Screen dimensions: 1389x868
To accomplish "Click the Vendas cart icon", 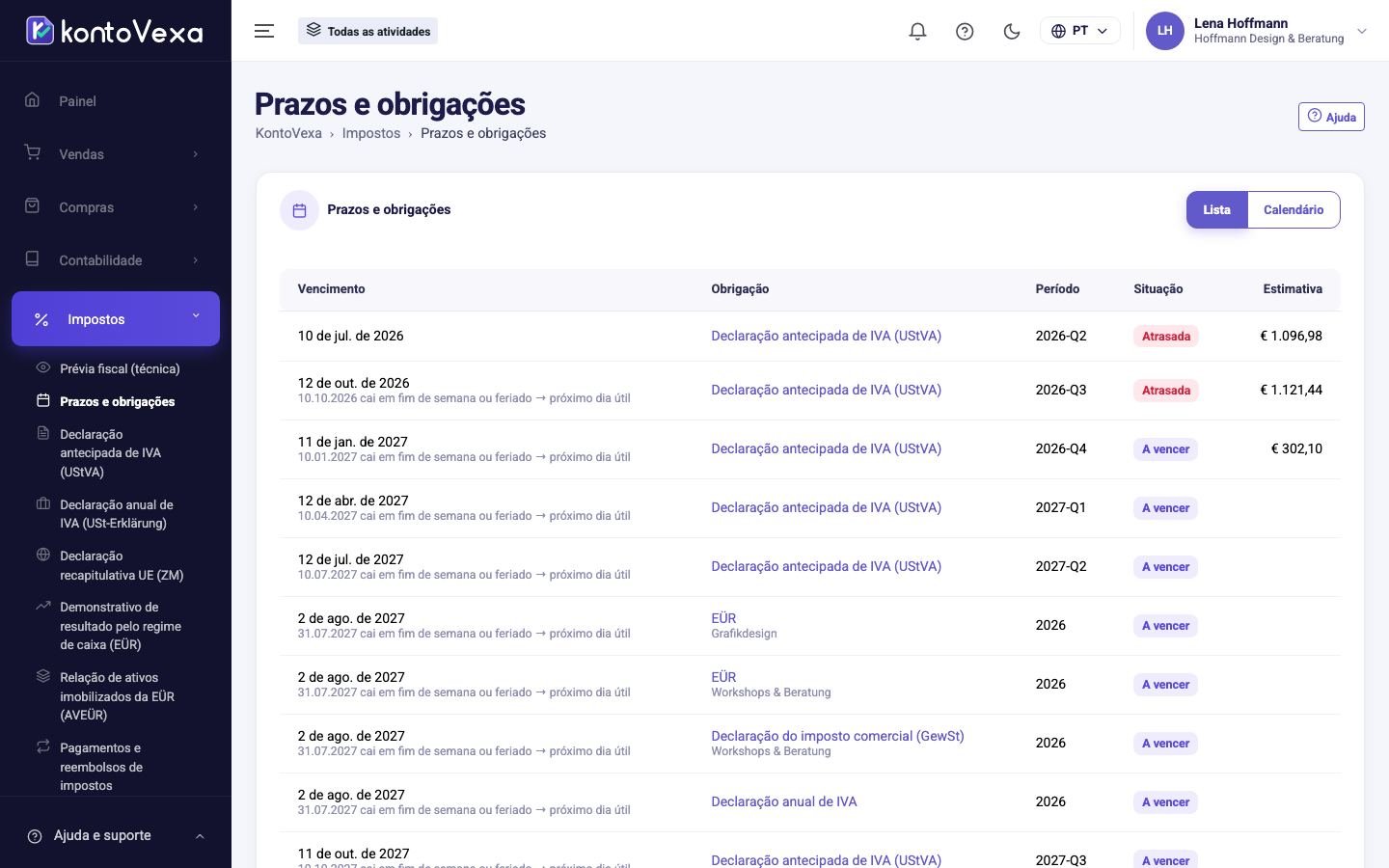I will 33,153.
